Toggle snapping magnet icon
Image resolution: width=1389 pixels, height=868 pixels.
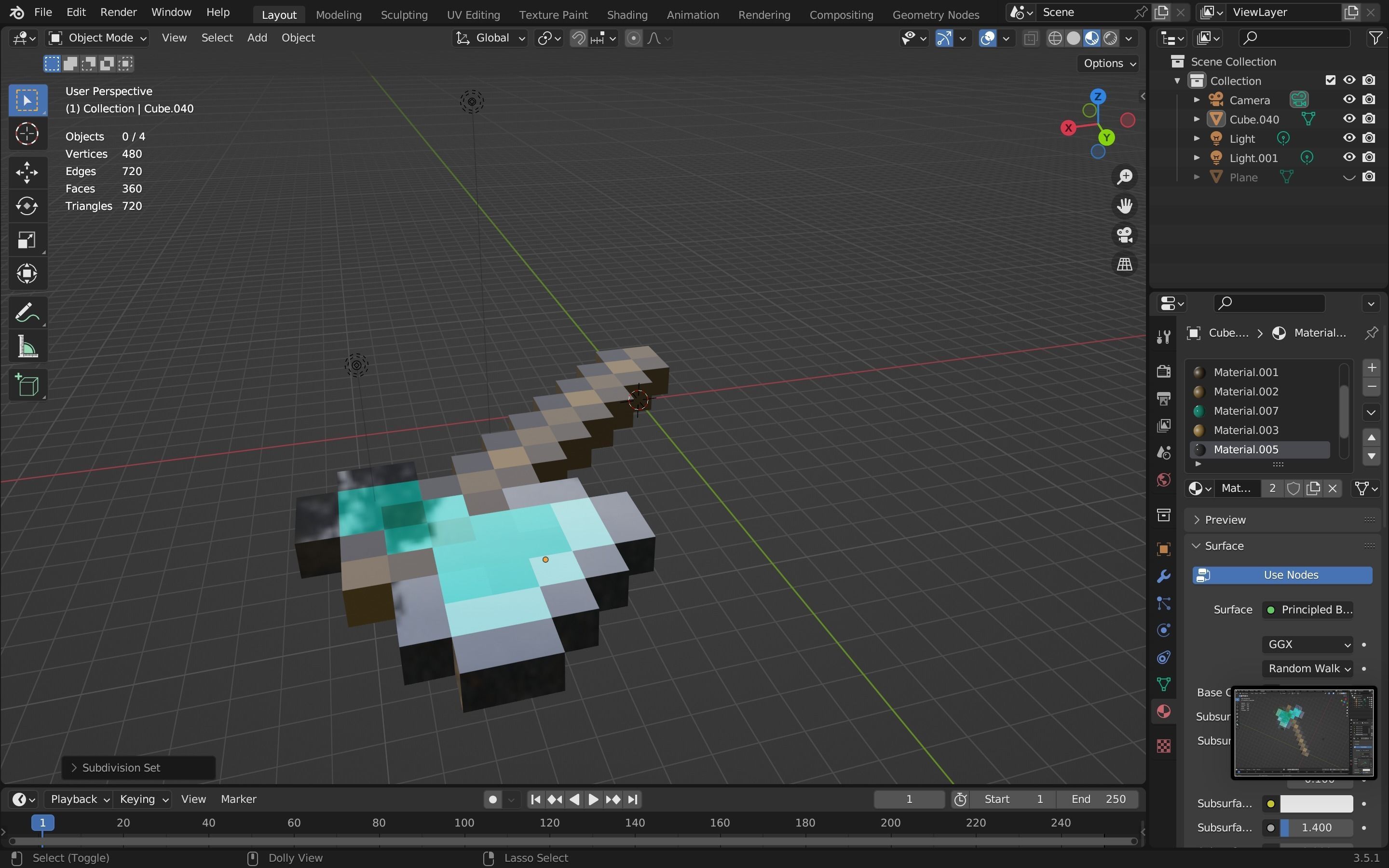579,38
